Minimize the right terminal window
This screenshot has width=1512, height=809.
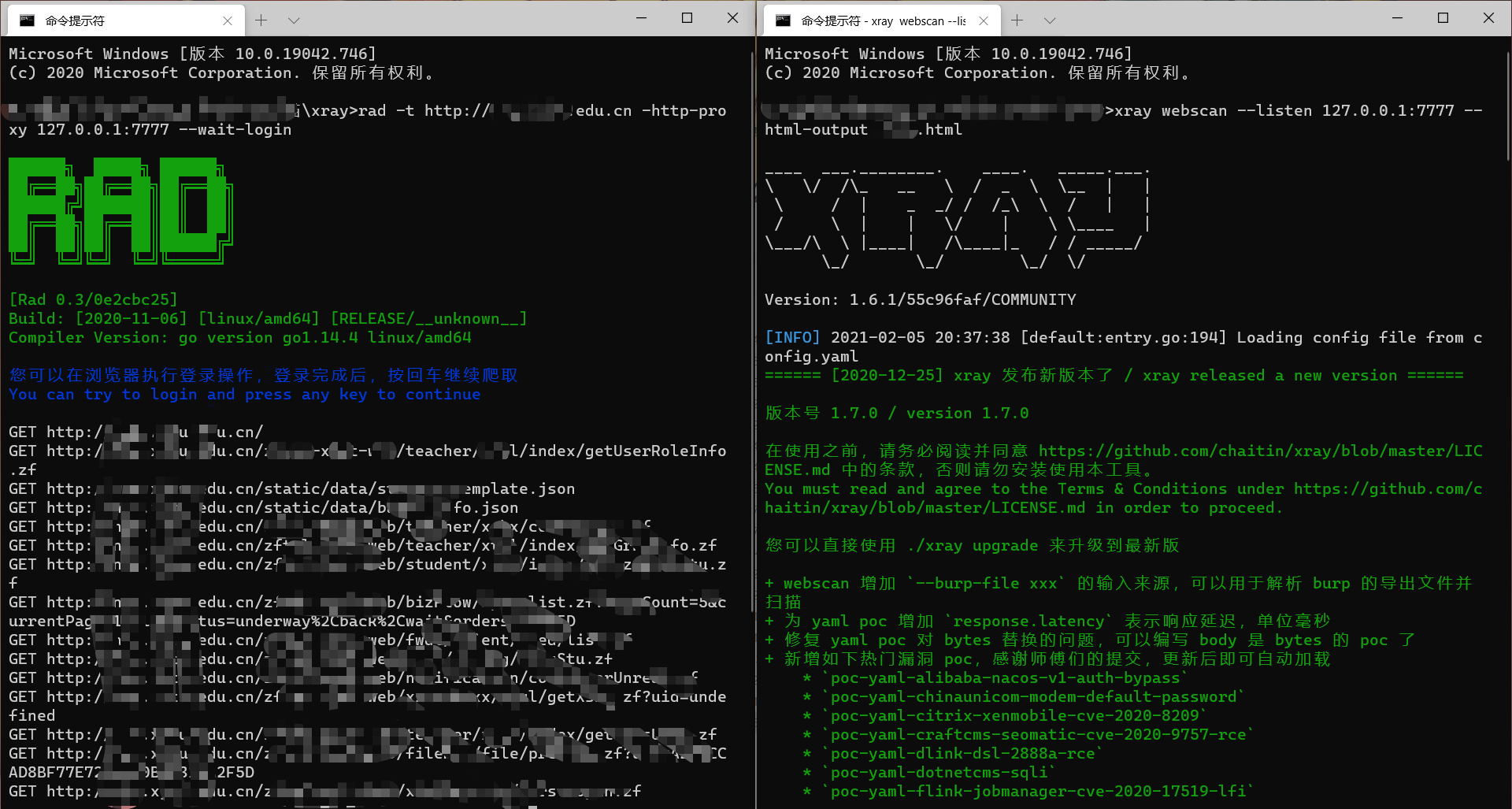1397,18
